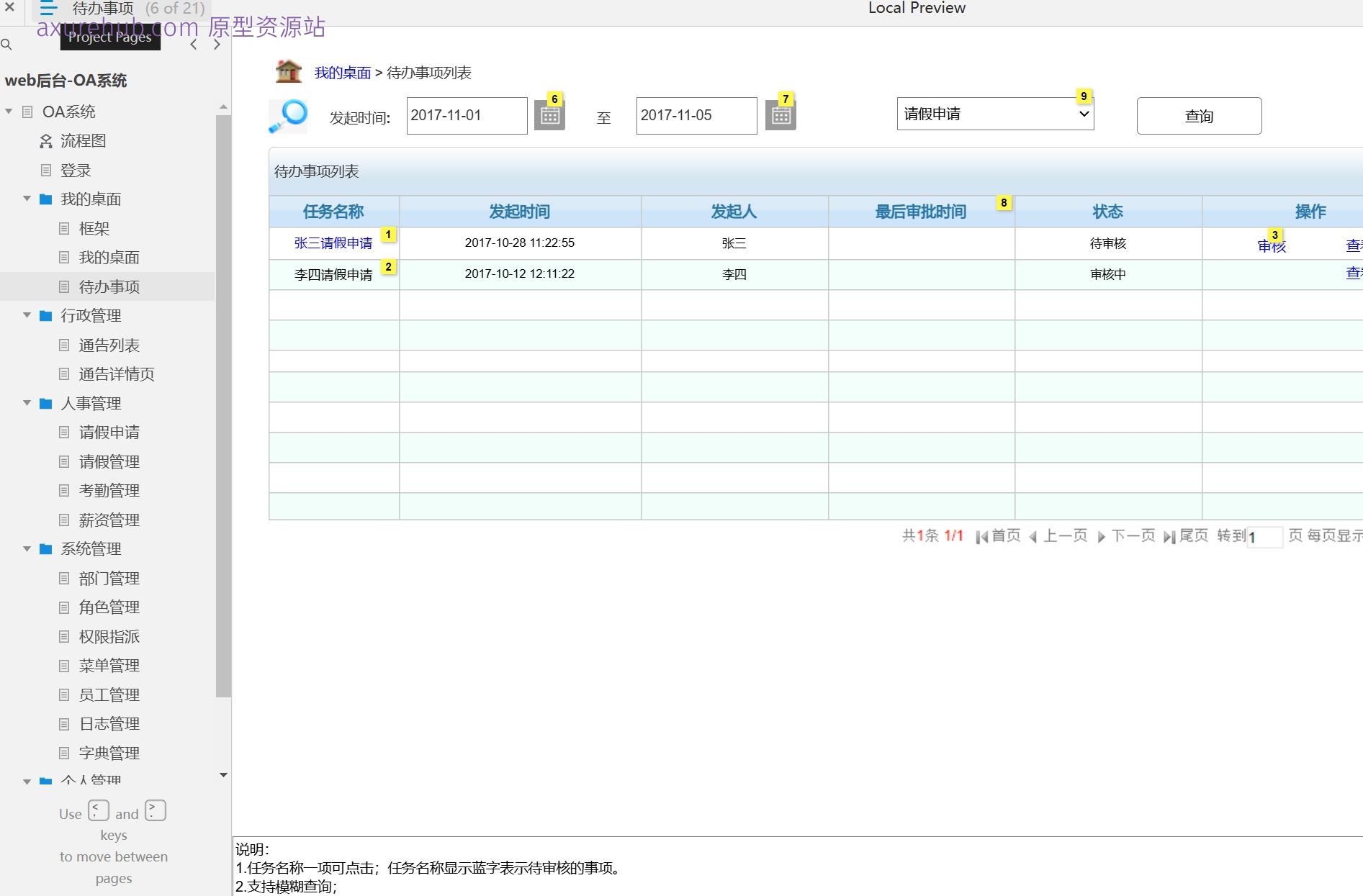Click the 状态 column header
Screen dimensions: 1363x896
[1107, 212]
